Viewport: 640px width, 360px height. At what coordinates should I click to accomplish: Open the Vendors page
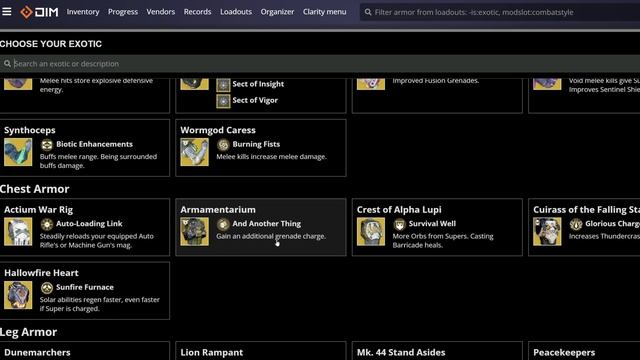[x=160, y=12]
